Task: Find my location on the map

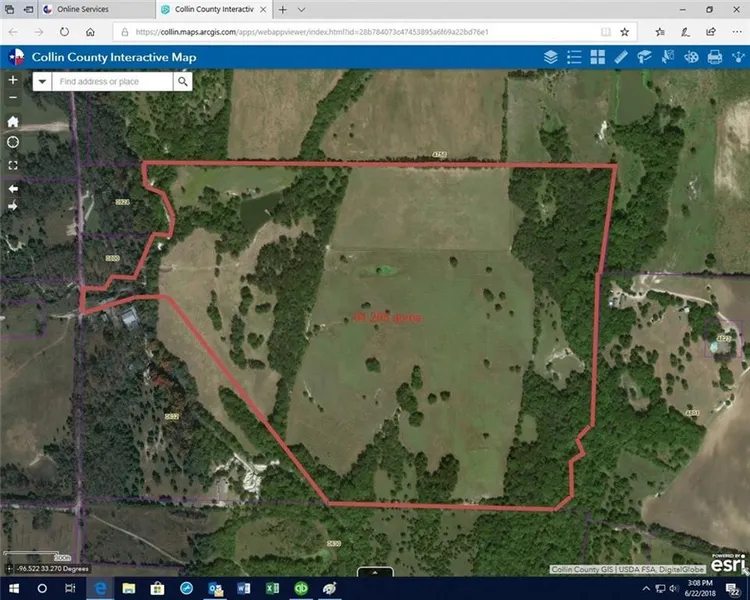Action: (x=13, y=142)
